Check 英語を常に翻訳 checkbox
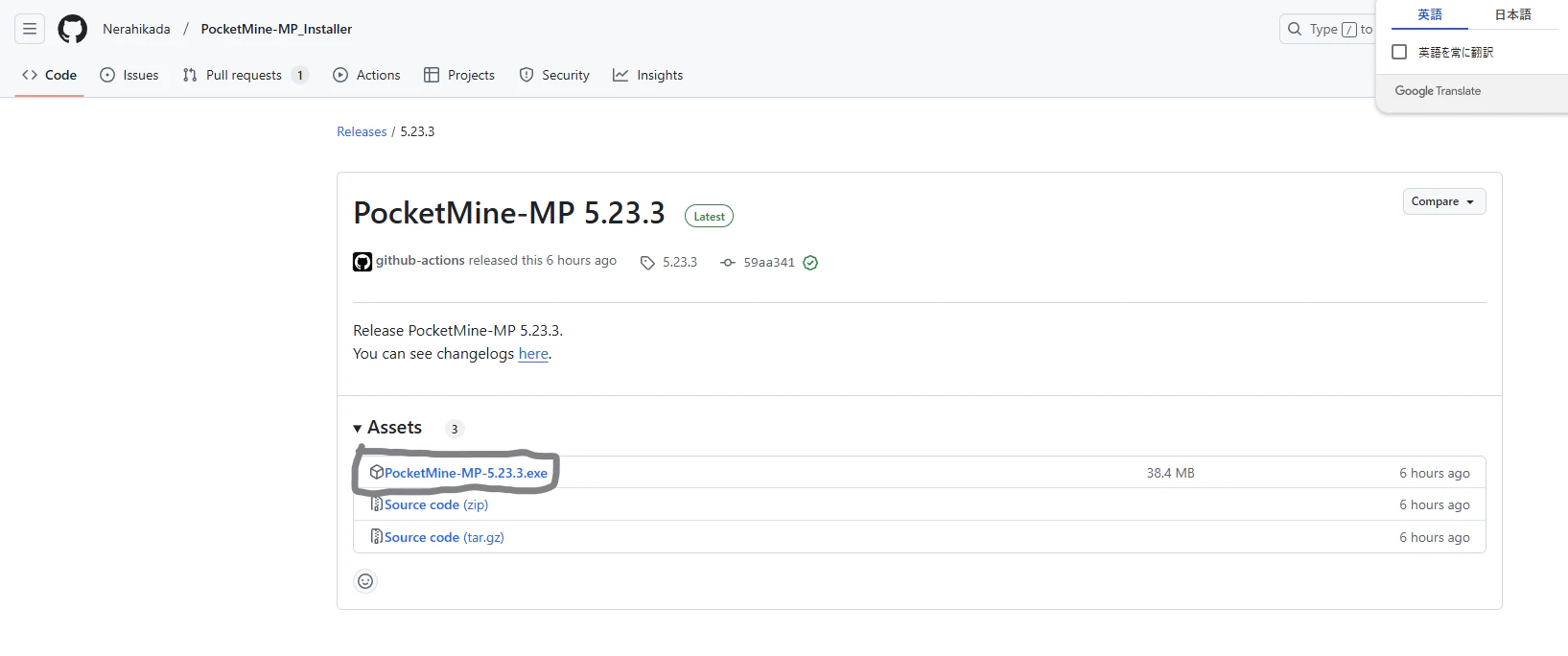Screen dimensions: 1568x656 click(1399, 52)
